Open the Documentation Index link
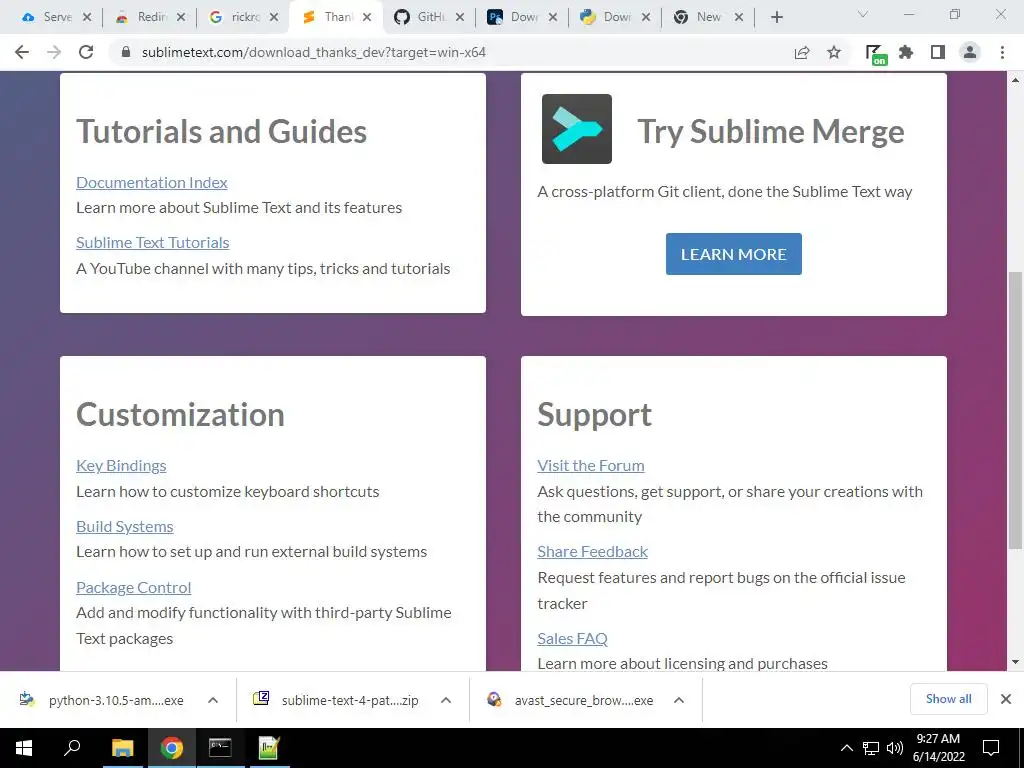 coord(152,182)
